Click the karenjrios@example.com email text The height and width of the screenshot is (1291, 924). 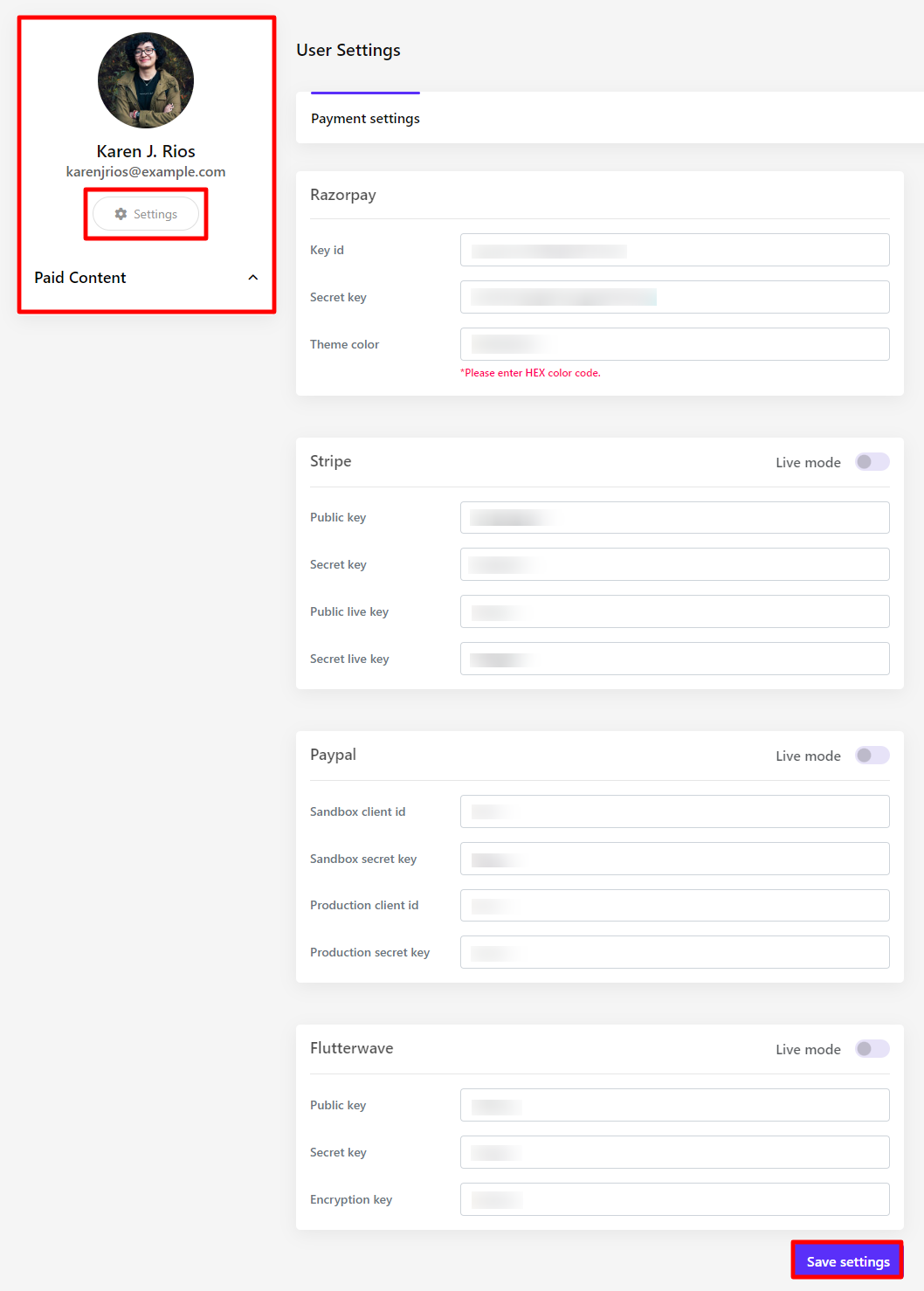pyautogui.click(x=146, y=172)
